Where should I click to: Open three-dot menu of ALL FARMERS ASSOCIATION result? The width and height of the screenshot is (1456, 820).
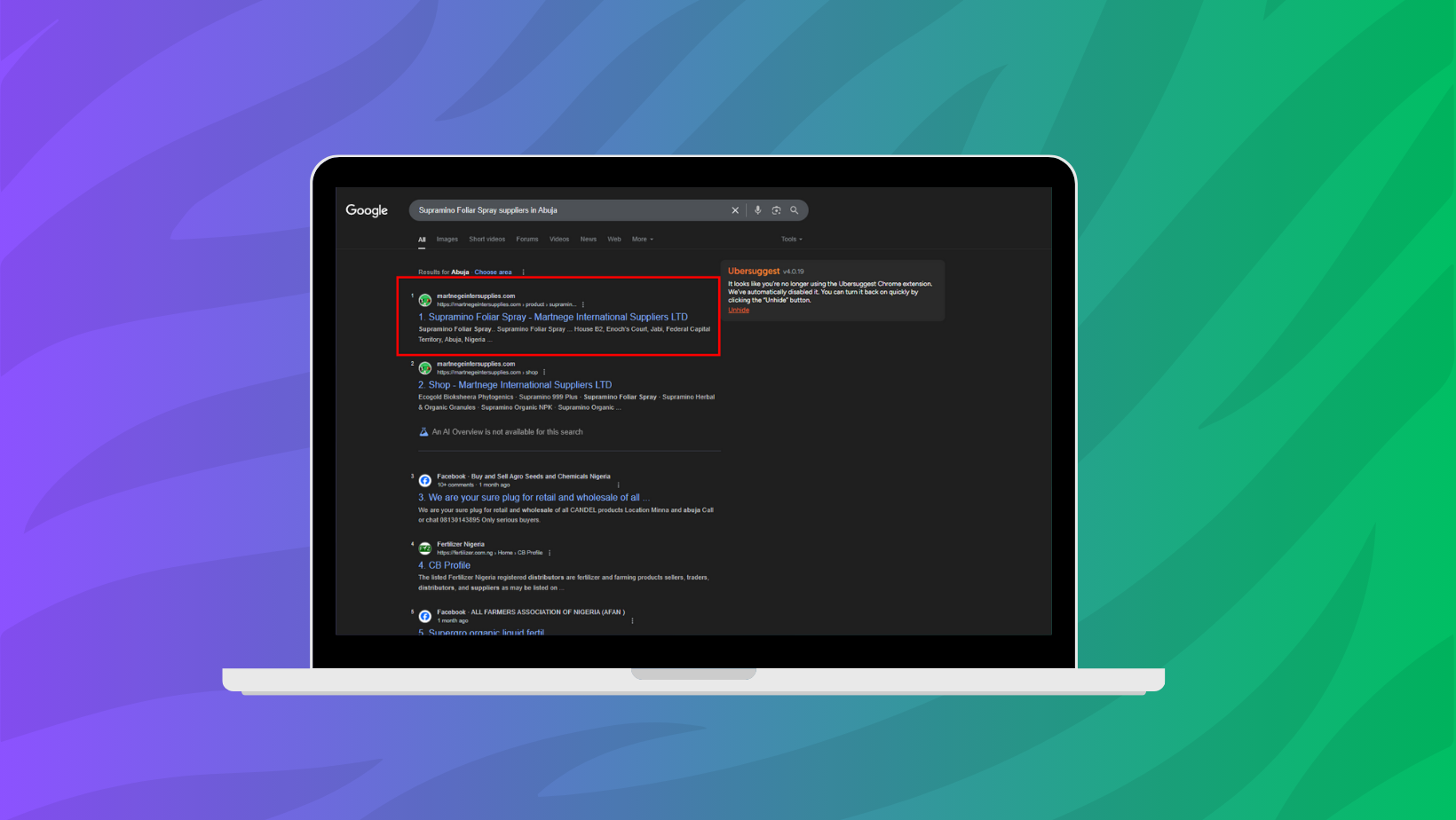click(x=632, y=621)
